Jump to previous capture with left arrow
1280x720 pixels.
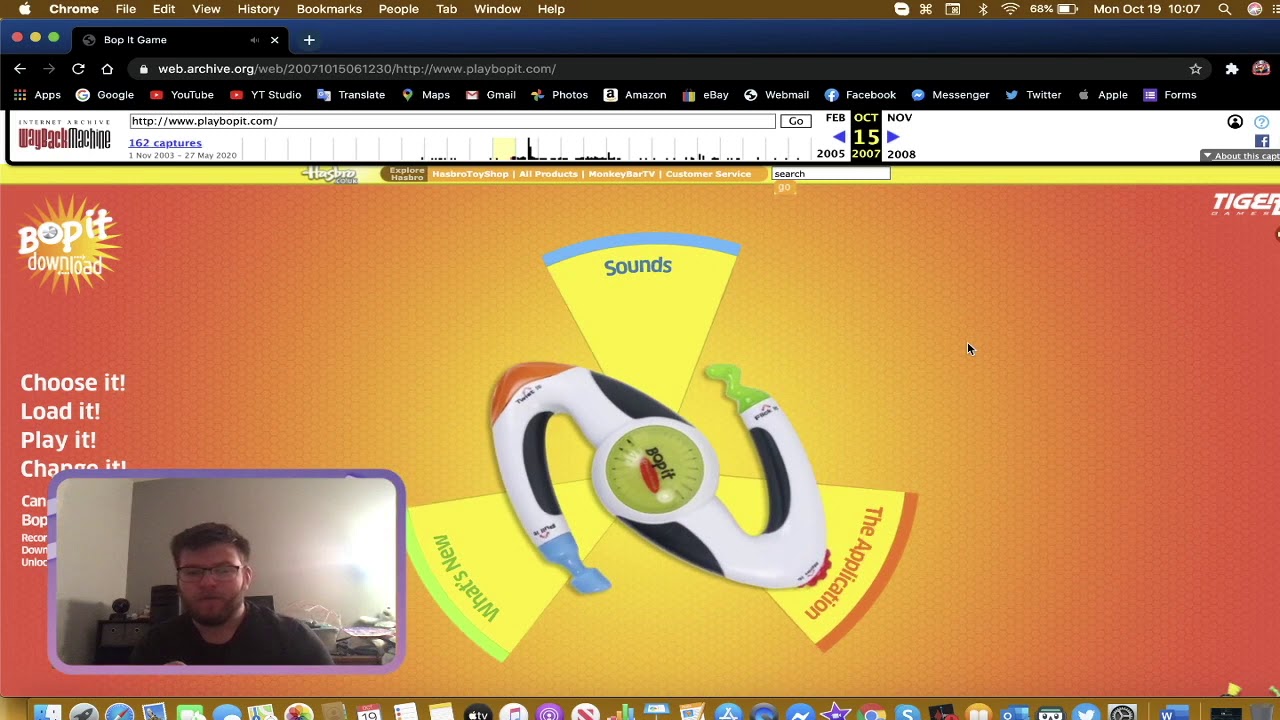838,137
